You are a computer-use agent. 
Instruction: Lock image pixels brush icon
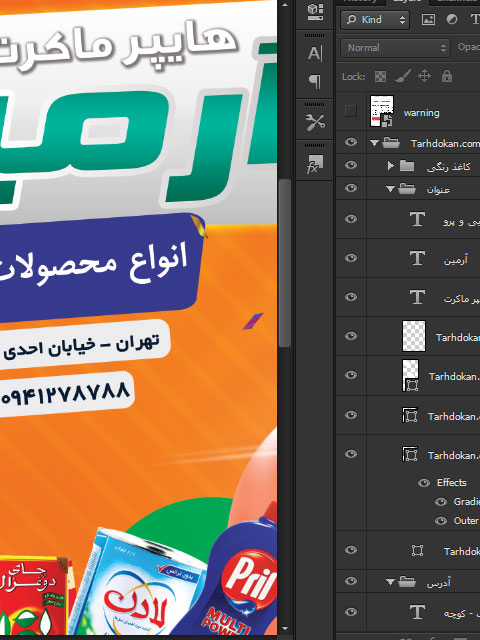(x=403, y=76)
